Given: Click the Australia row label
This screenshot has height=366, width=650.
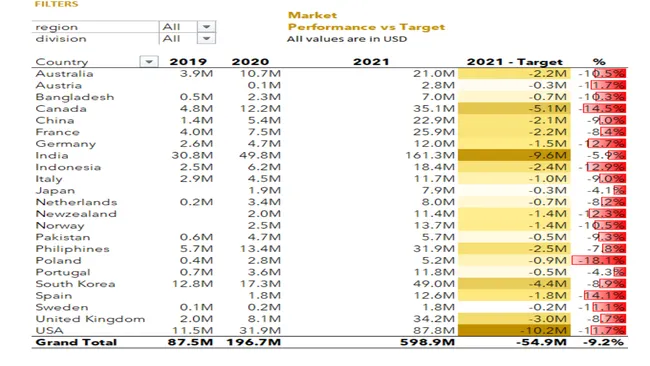Looking at the screenshot, I should click(x=64, y=73).
